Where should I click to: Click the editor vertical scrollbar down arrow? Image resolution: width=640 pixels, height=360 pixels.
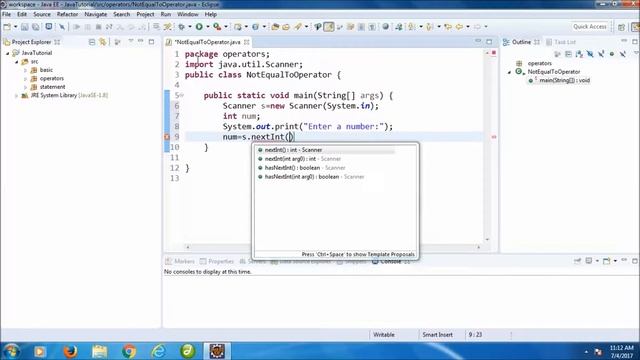pos(487,239)
